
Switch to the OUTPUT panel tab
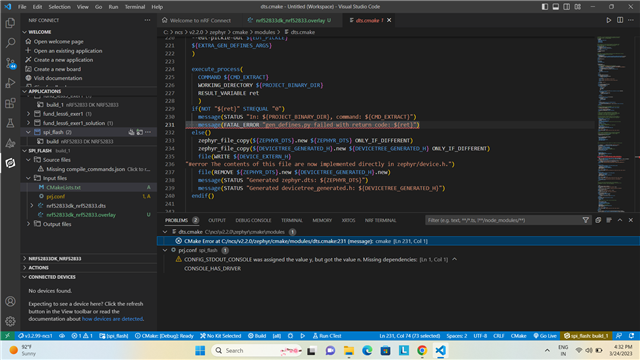tap(217, 220)
